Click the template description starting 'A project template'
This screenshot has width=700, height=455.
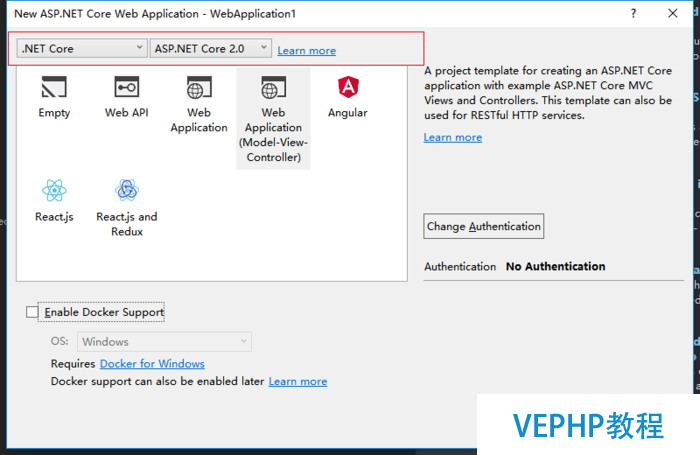click(x=548, y=93)
